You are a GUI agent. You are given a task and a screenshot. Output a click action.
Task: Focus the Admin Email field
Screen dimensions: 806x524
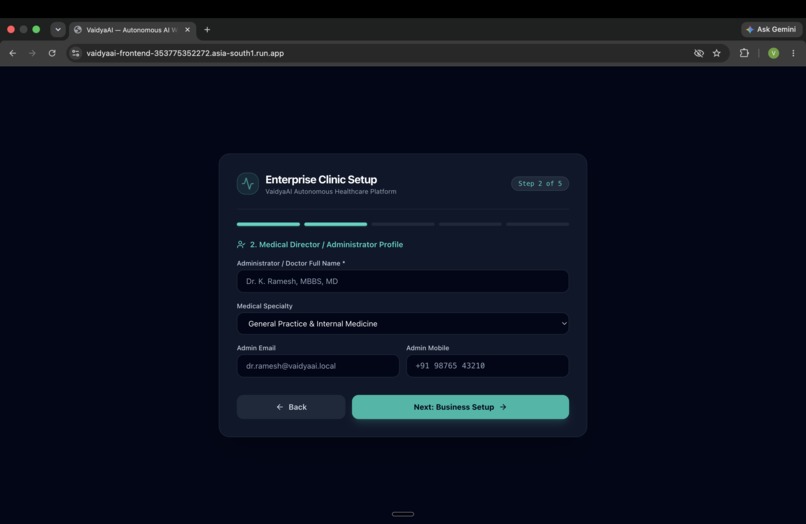coord(318,366)
